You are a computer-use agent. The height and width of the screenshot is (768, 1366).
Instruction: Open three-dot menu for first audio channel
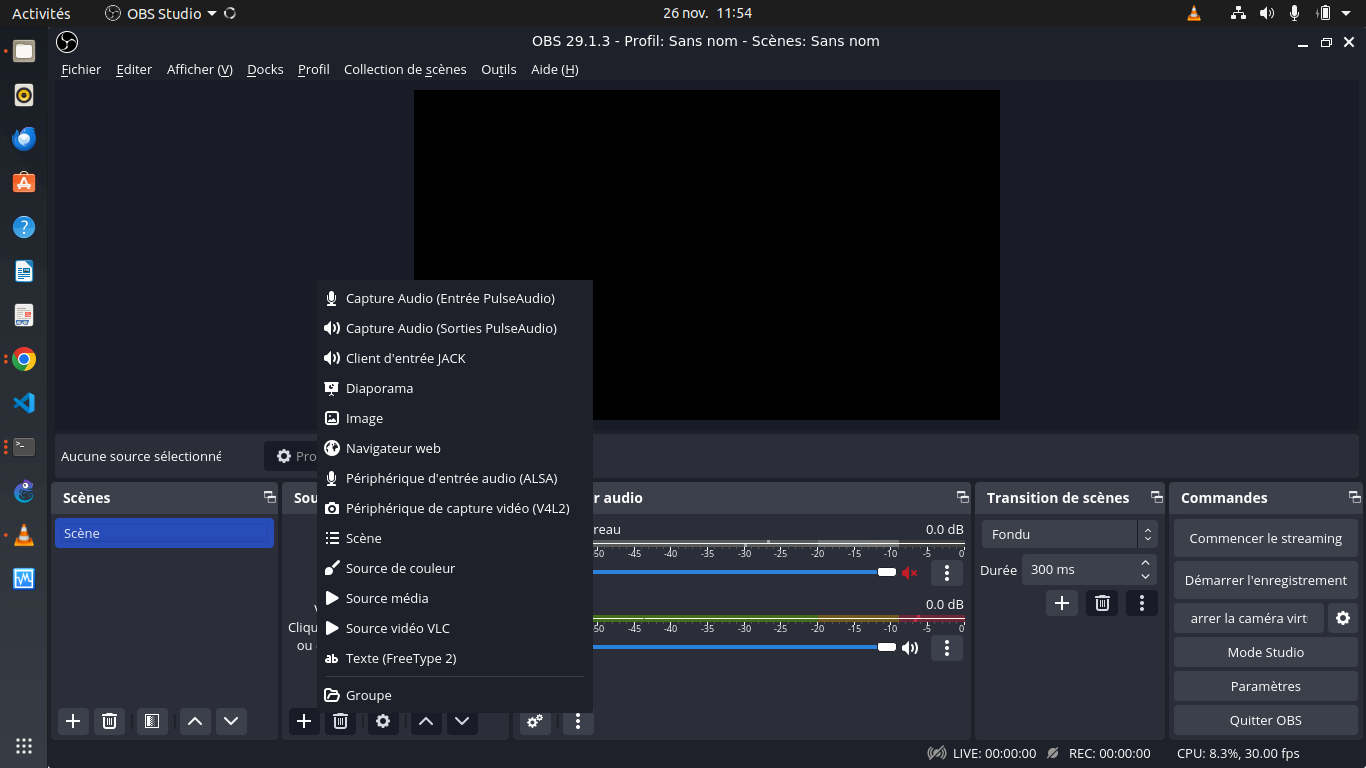click(x=946, y=573)
